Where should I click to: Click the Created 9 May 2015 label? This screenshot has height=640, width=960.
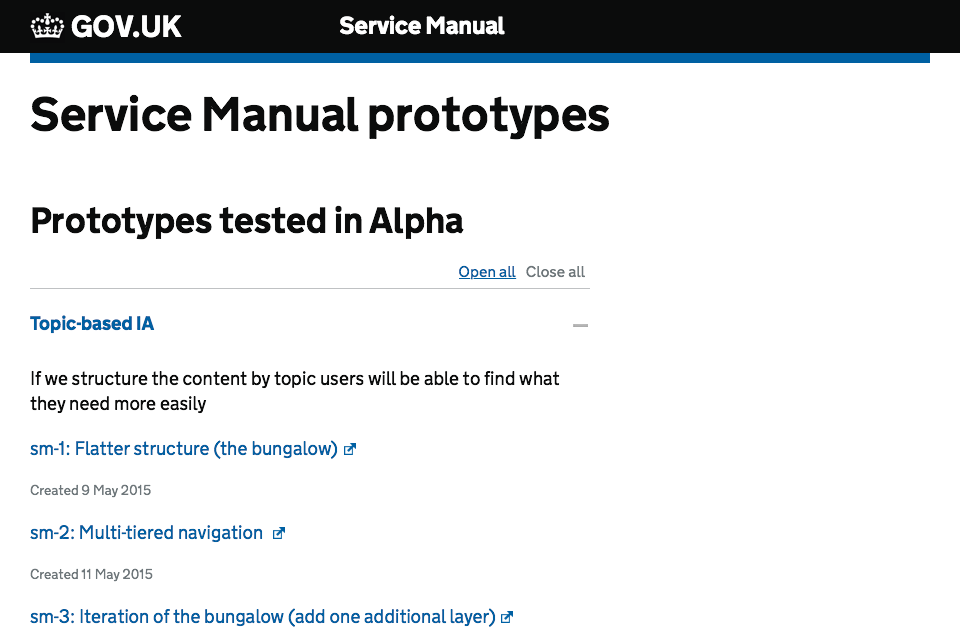pyautogui.click(x=90, y=490)
